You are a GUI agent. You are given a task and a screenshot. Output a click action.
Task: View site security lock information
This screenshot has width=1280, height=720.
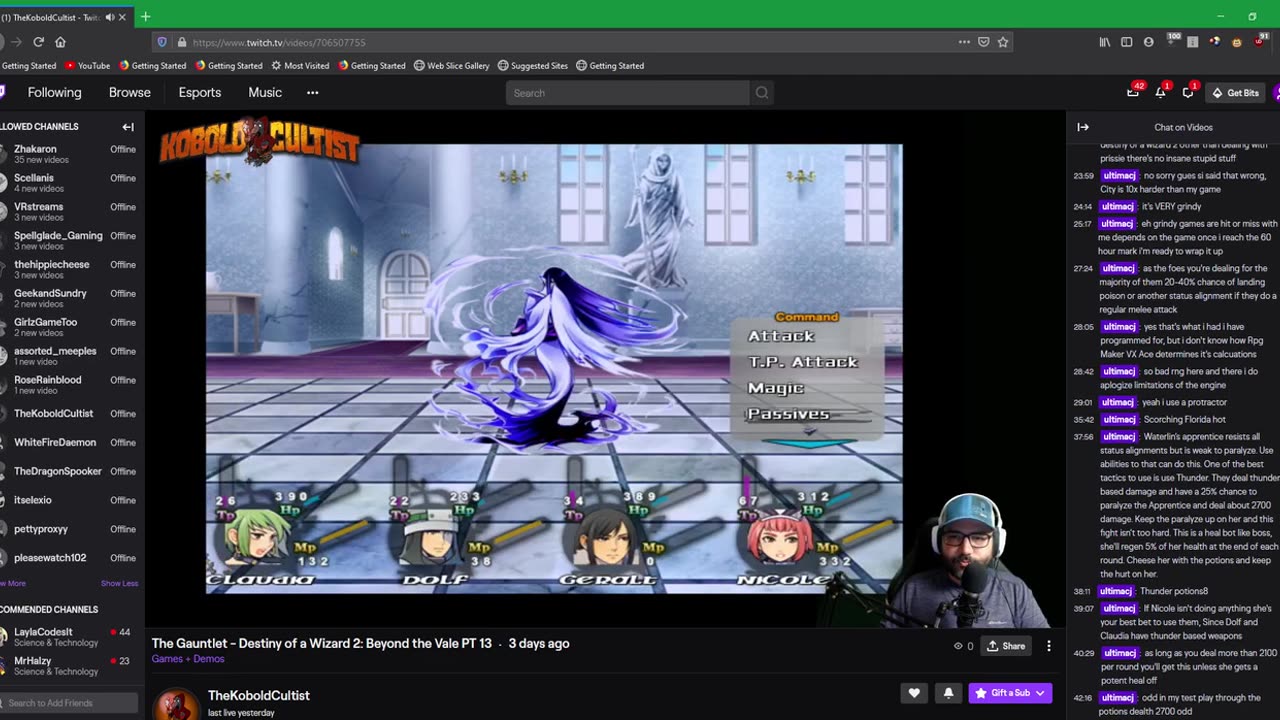click(181, 42)
